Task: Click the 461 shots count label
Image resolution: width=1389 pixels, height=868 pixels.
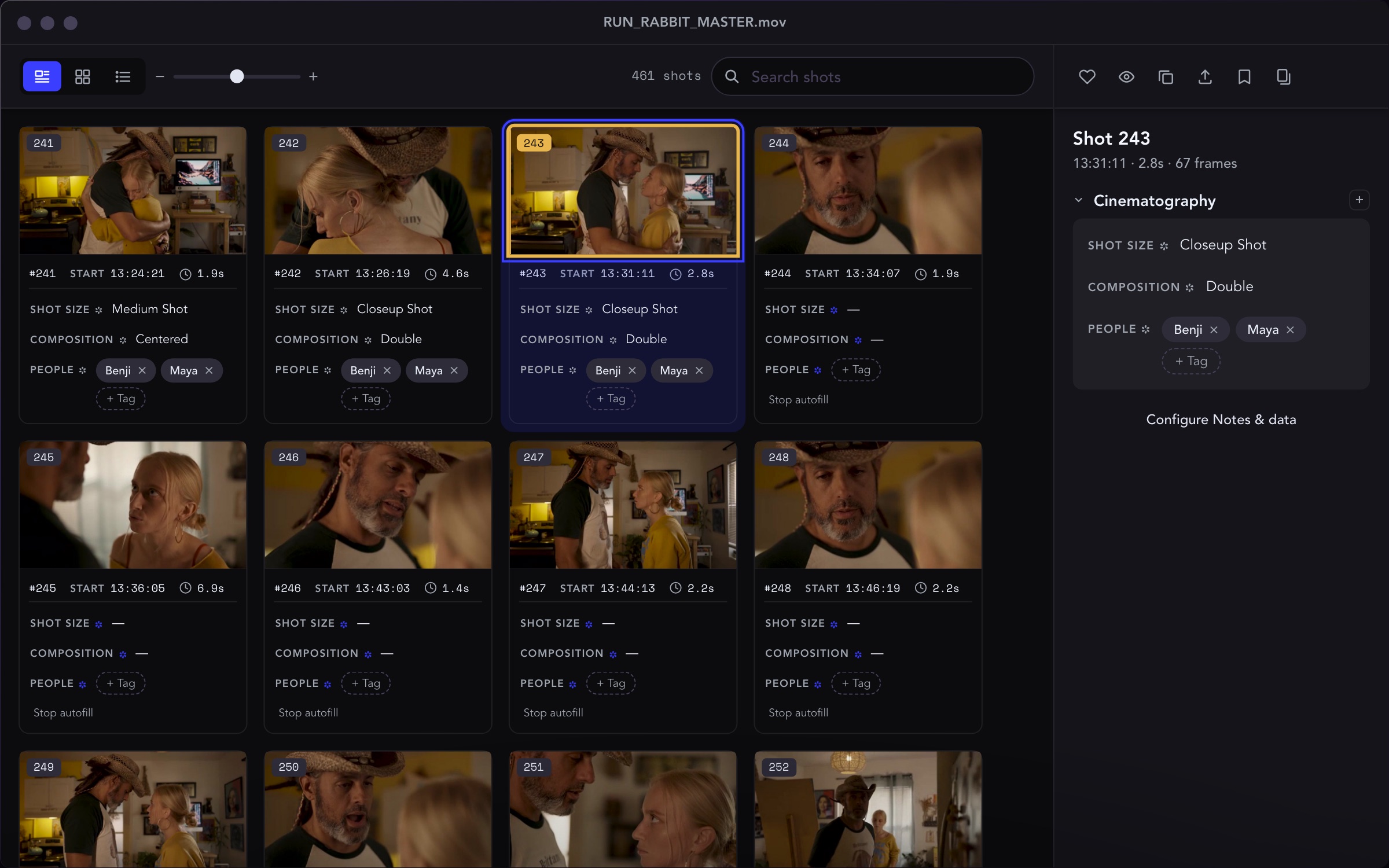Action: pos(666,76)
